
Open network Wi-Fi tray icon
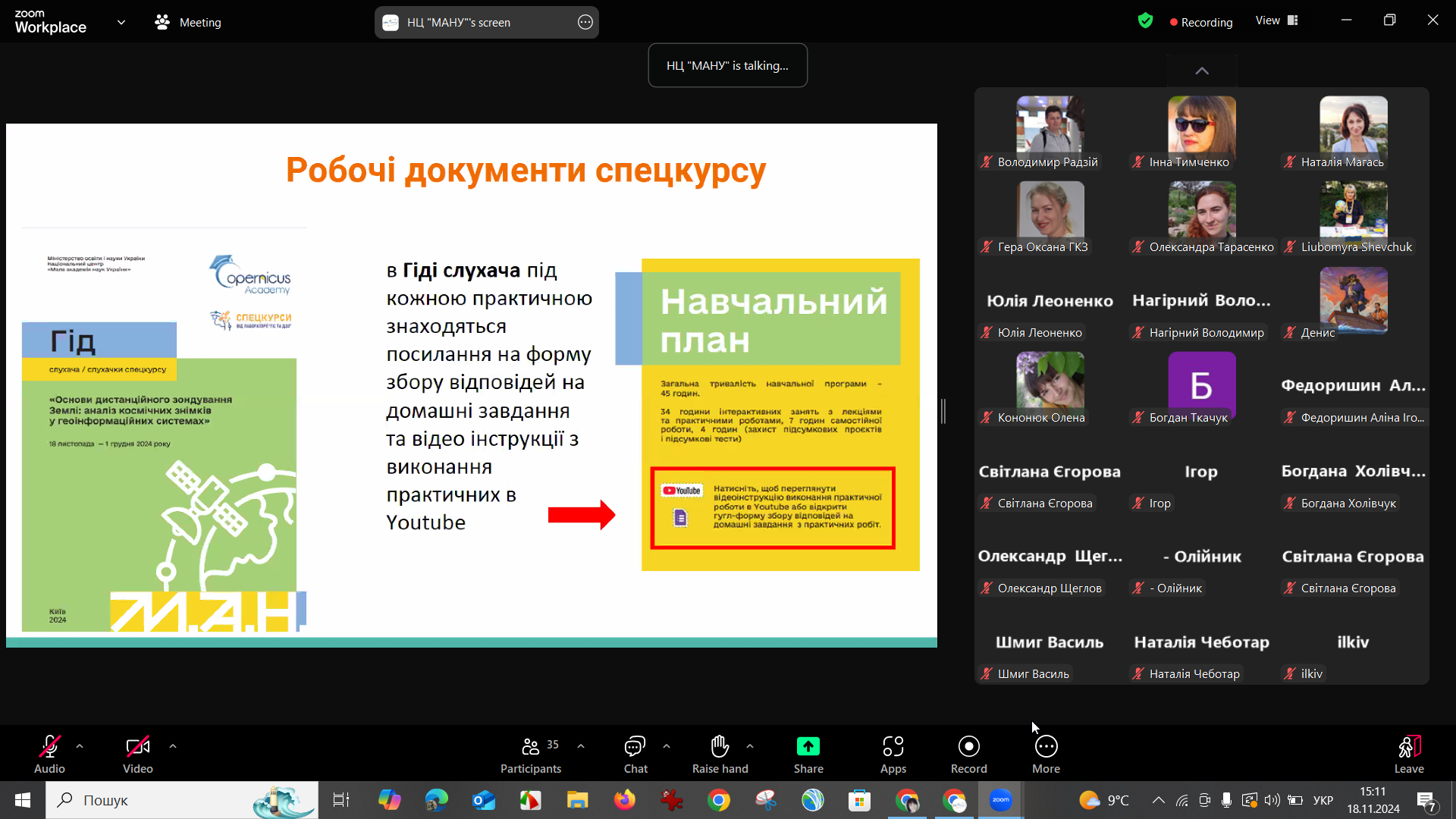coord(1181,800)
